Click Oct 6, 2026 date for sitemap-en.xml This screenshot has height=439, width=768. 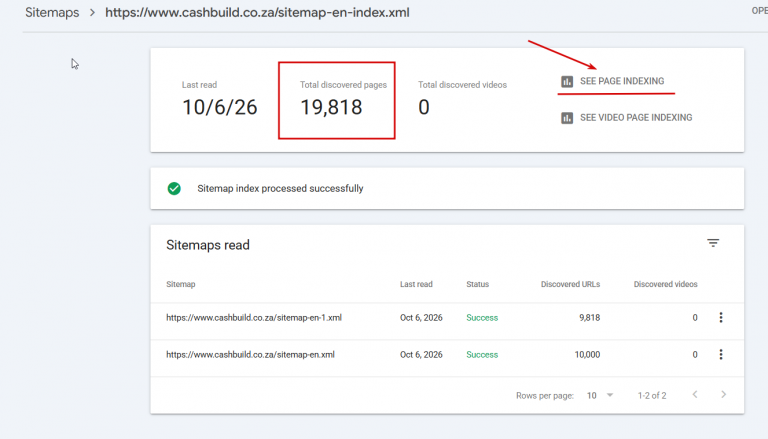[x=421, y=354]
